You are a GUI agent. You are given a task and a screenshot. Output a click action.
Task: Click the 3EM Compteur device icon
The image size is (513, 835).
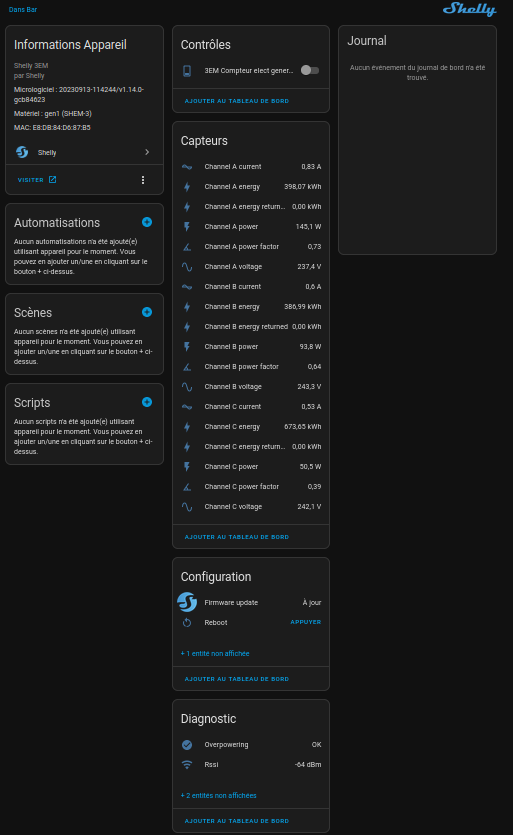click(187, 70)
